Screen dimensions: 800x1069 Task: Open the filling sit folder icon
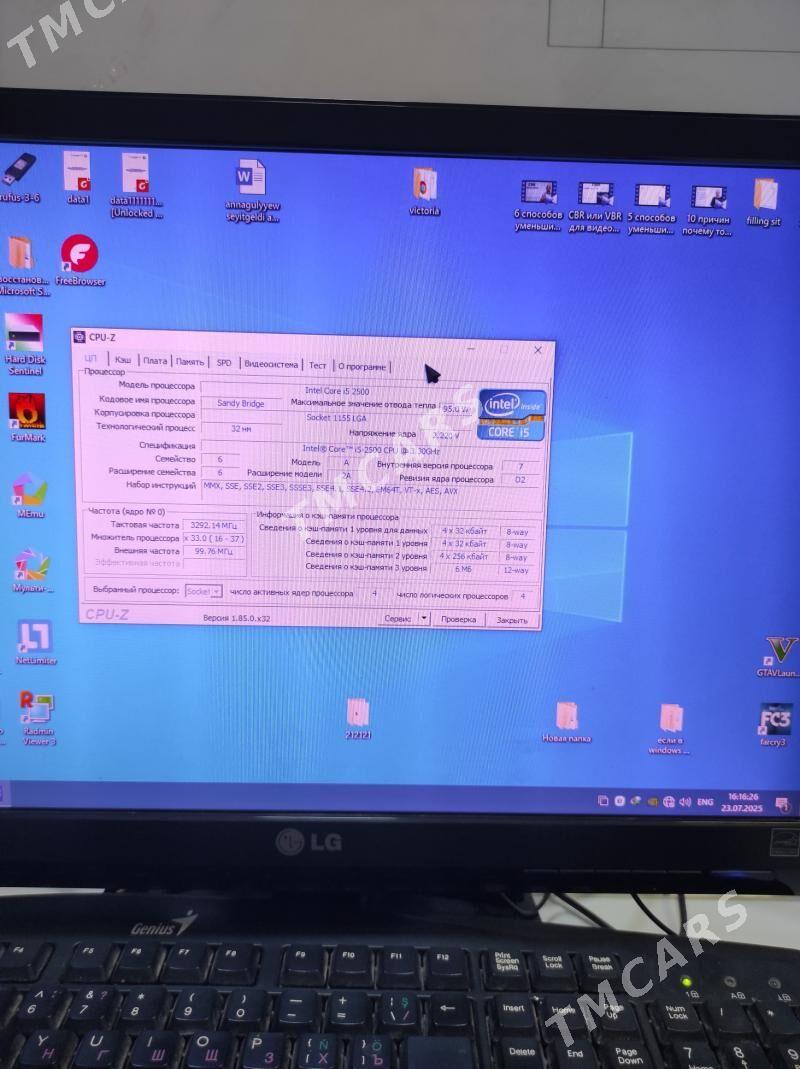pos(764,202)
